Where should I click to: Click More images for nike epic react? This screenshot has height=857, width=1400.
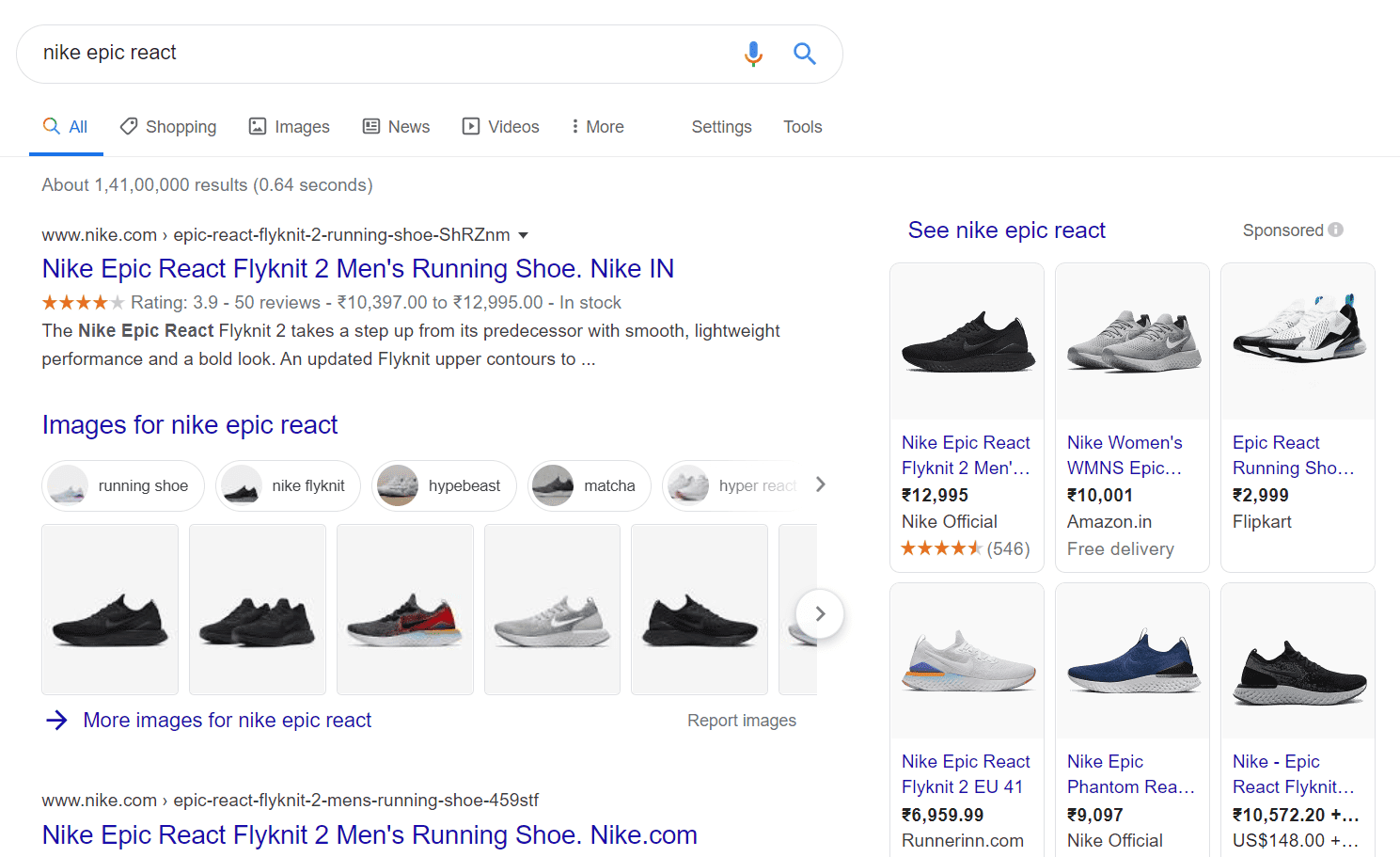pyautogui.click(x=228, y=721)
